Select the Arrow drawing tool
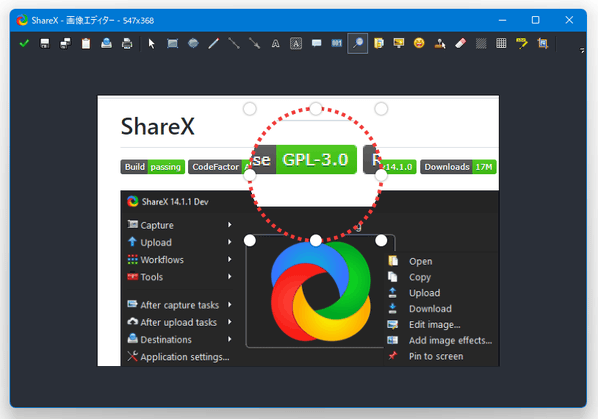Image resolution: width=598 pixels, height=419 pixels. 254,43
